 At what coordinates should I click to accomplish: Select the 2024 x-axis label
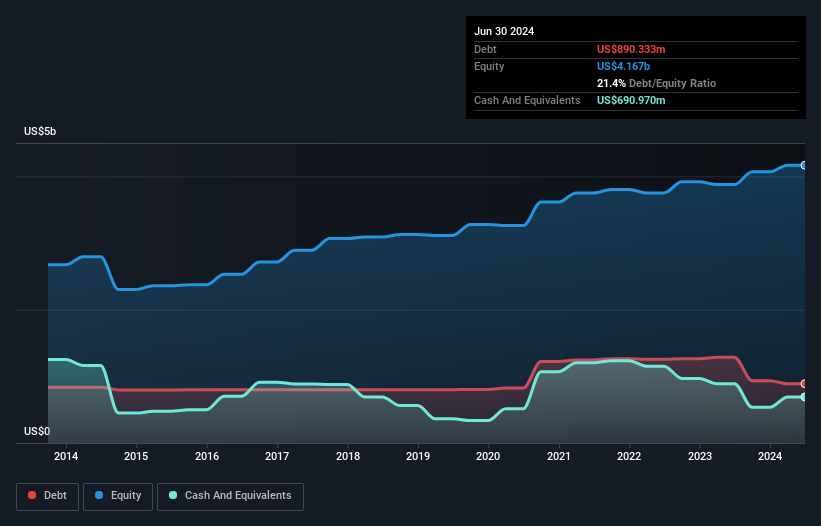[x=770, y=456]
